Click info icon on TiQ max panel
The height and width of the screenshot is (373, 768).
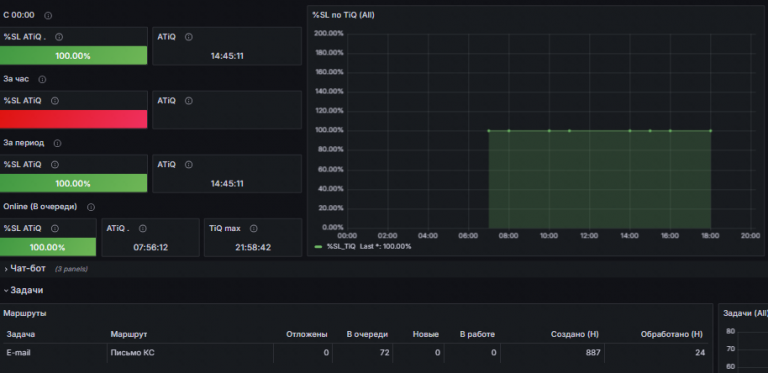click(x=253, y=229)
